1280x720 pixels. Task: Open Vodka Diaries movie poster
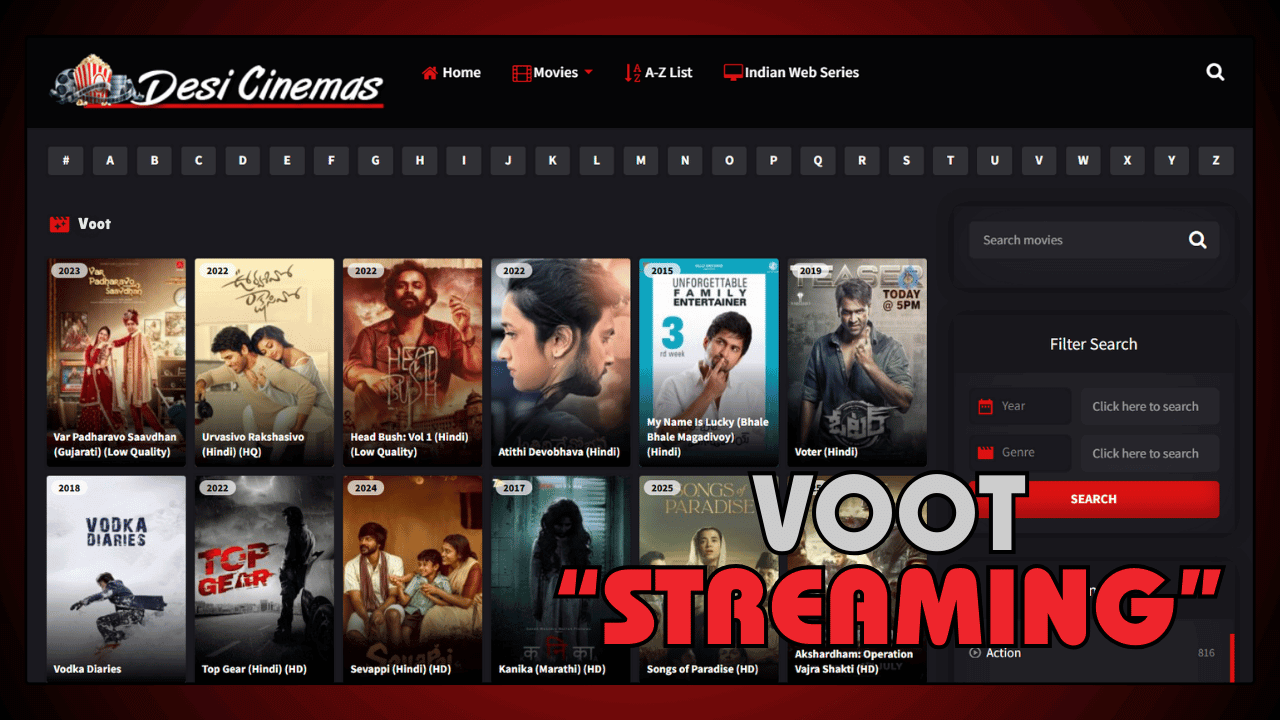[116, 579]
